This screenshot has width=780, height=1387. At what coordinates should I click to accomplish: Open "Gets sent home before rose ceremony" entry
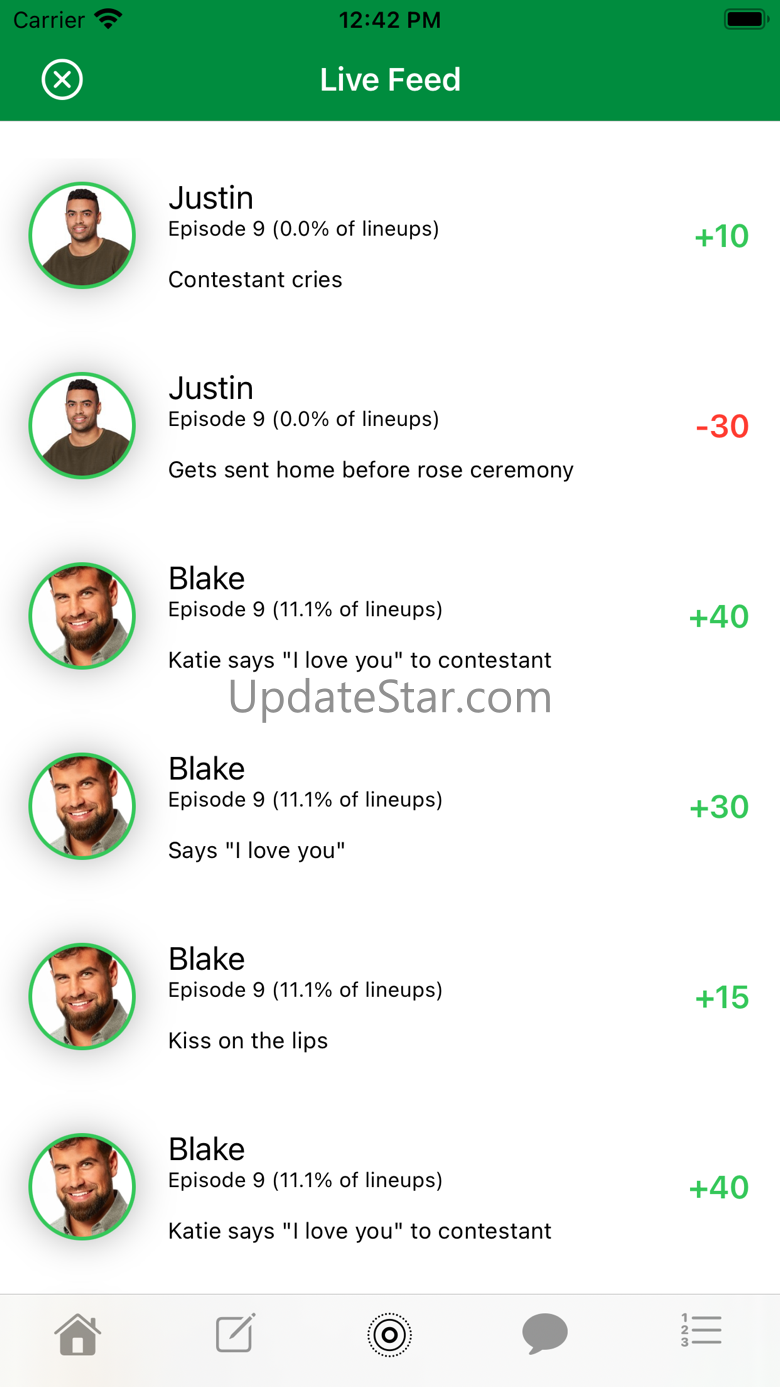(x=371, y=470)
